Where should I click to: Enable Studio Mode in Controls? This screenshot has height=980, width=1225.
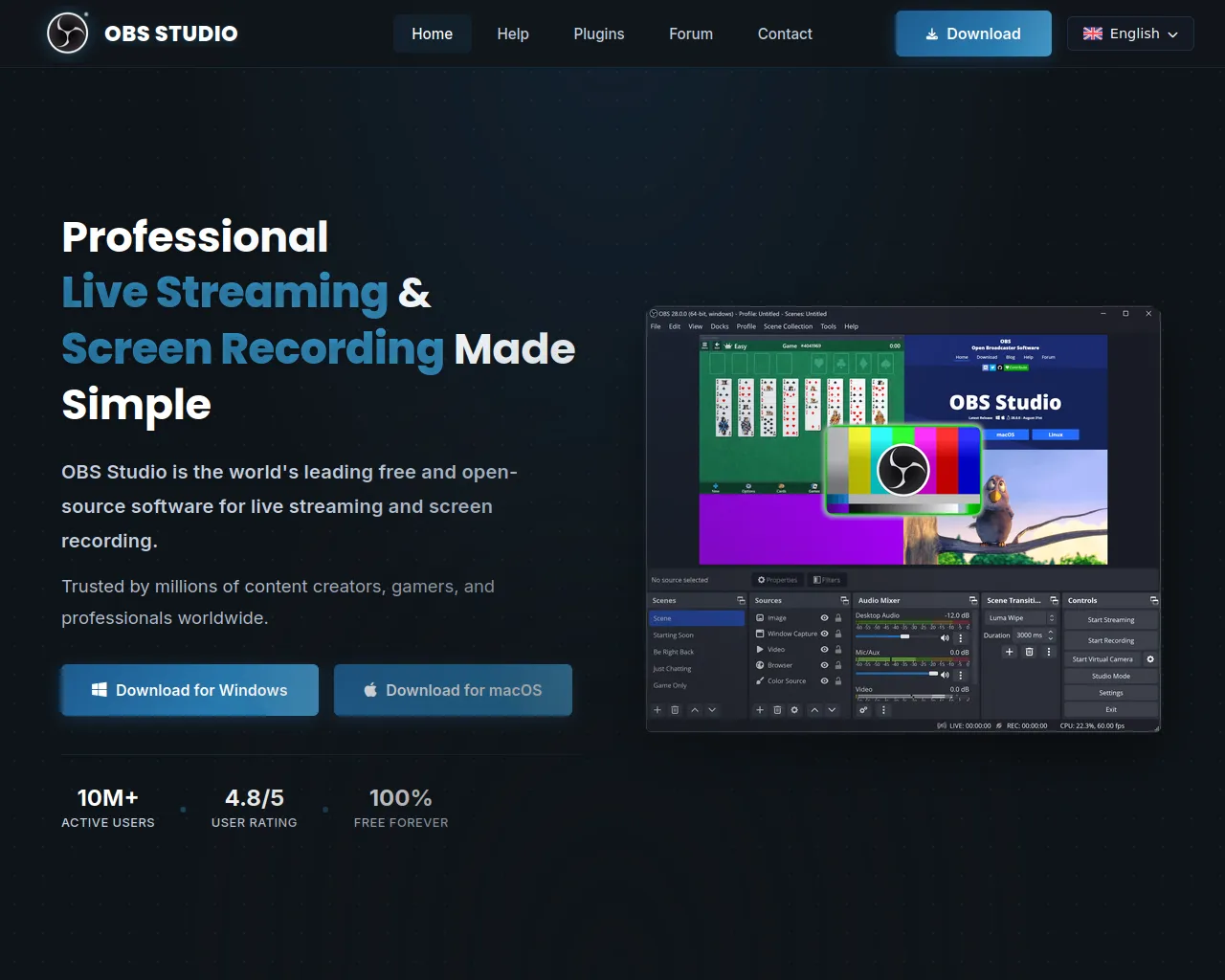click(1111, 677)
